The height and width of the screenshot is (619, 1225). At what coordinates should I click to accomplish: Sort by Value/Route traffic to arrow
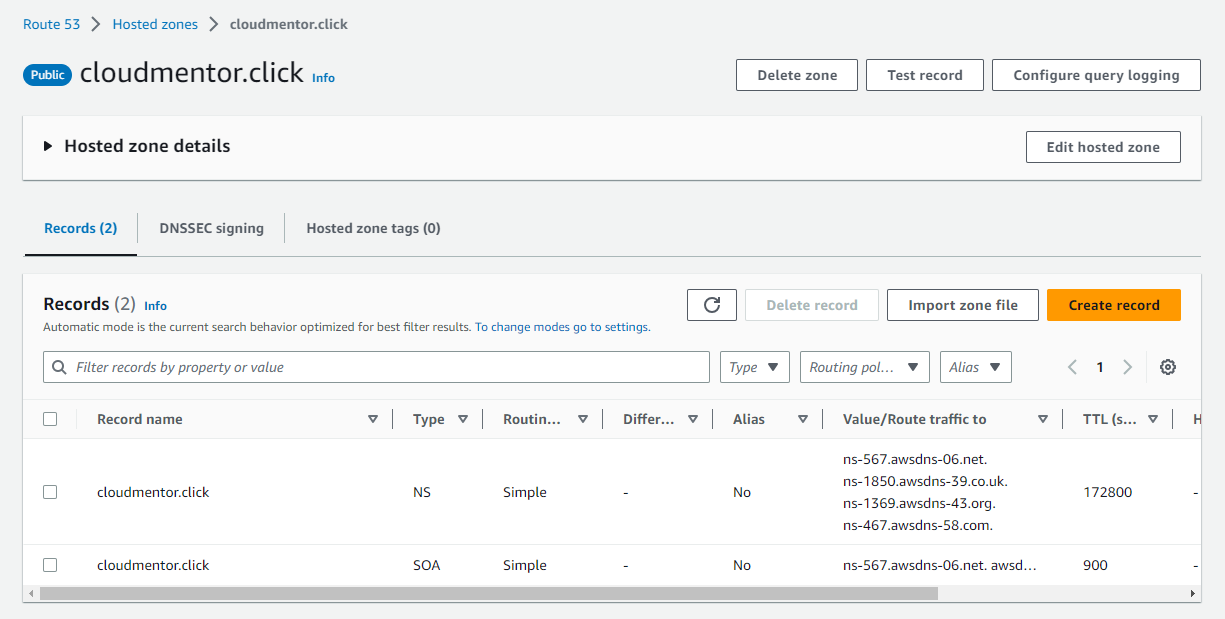click(x=1043, y=419)
